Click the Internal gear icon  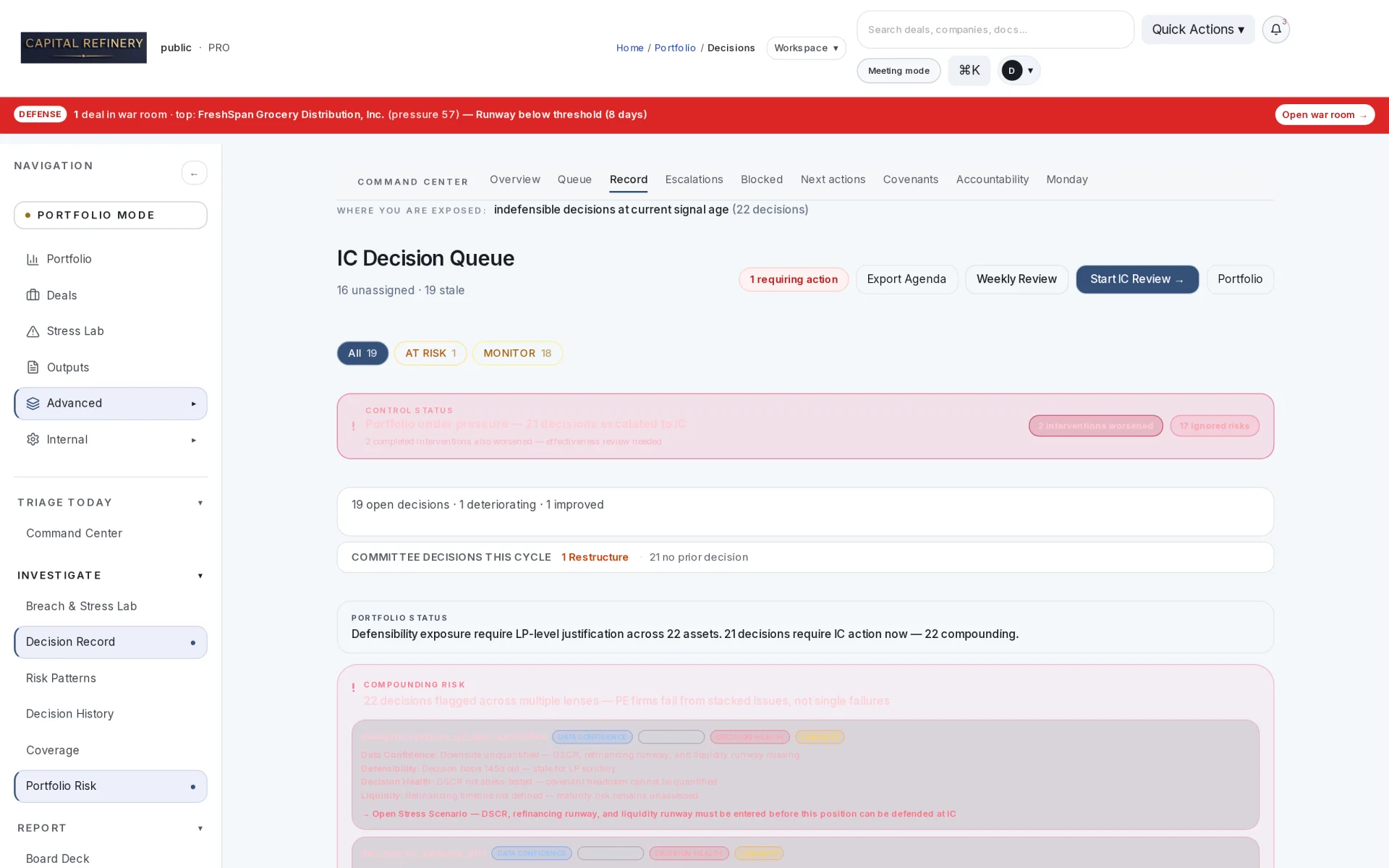[33, 440]
